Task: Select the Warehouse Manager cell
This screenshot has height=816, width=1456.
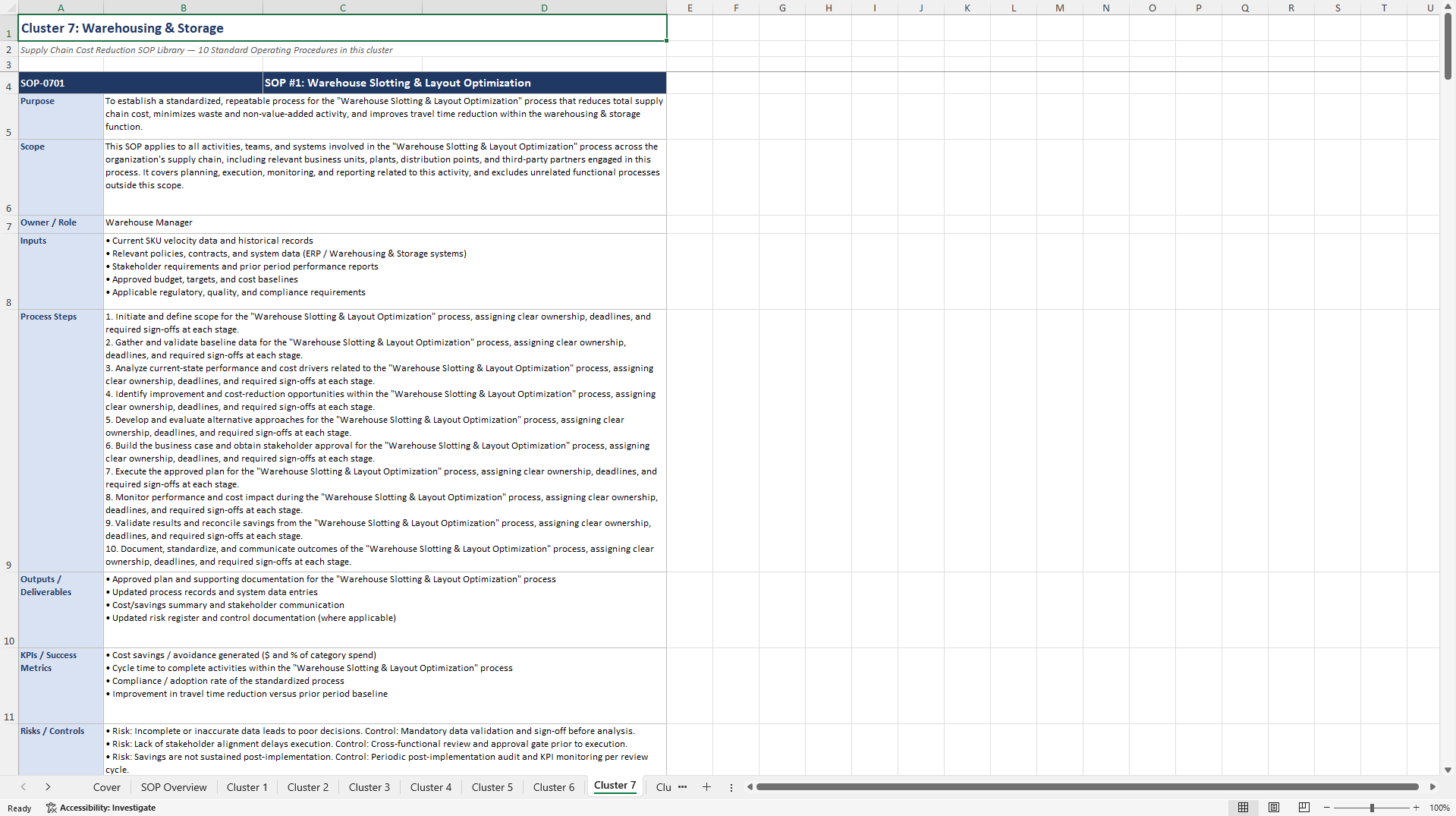Action: tap(385, 224)
